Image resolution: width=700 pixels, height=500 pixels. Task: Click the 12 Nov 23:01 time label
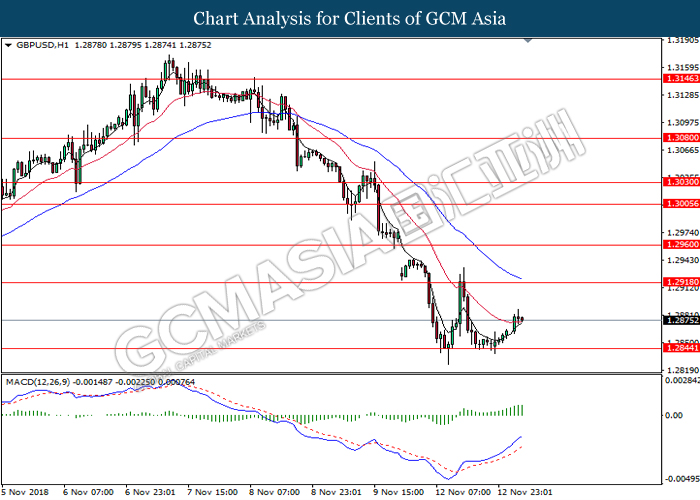525,492
